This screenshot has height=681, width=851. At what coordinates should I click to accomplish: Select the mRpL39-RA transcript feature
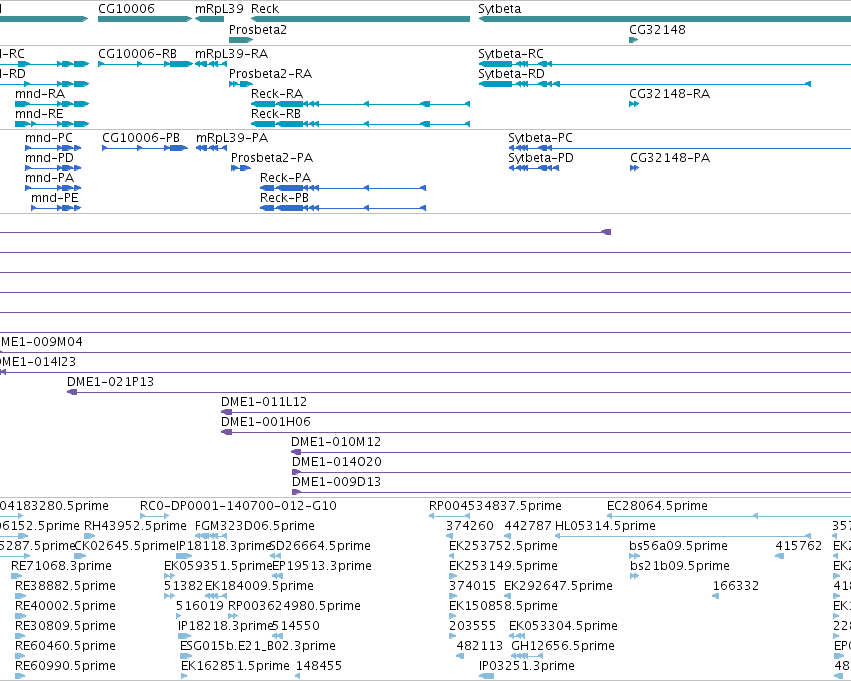point(211,64)
